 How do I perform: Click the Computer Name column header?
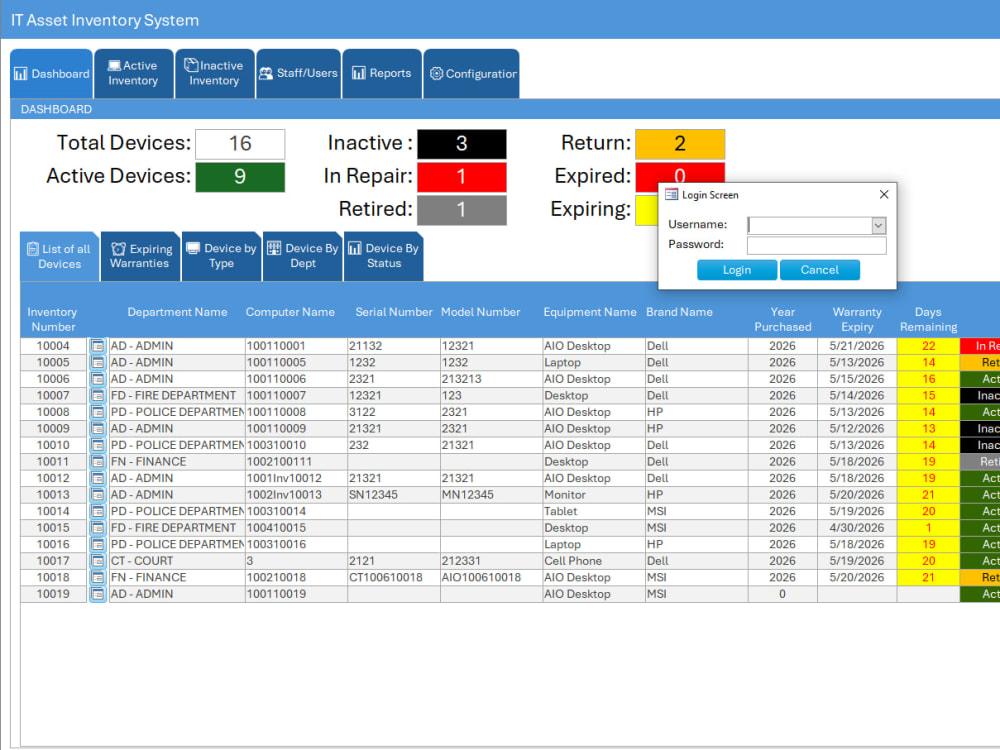coord(290,312)
